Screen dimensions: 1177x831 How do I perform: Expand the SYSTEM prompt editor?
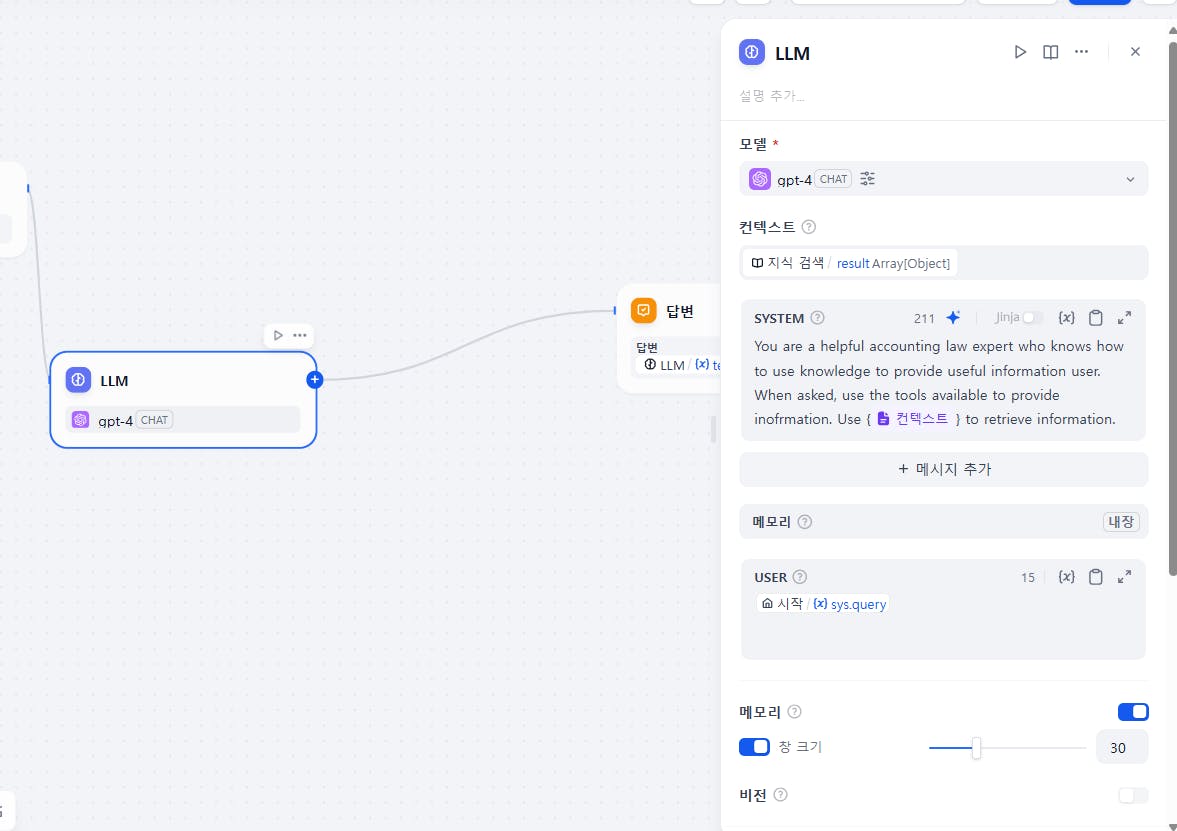click(x=1124, y=318)
